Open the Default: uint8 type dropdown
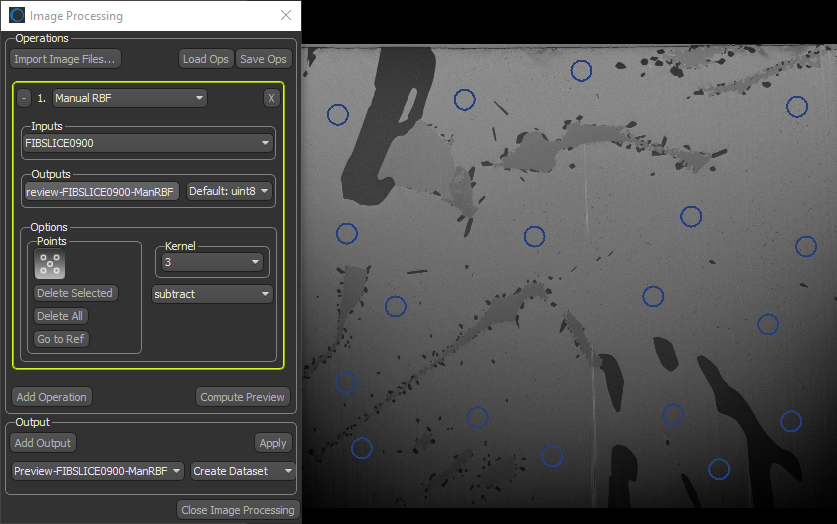 [x=229, y=191]
